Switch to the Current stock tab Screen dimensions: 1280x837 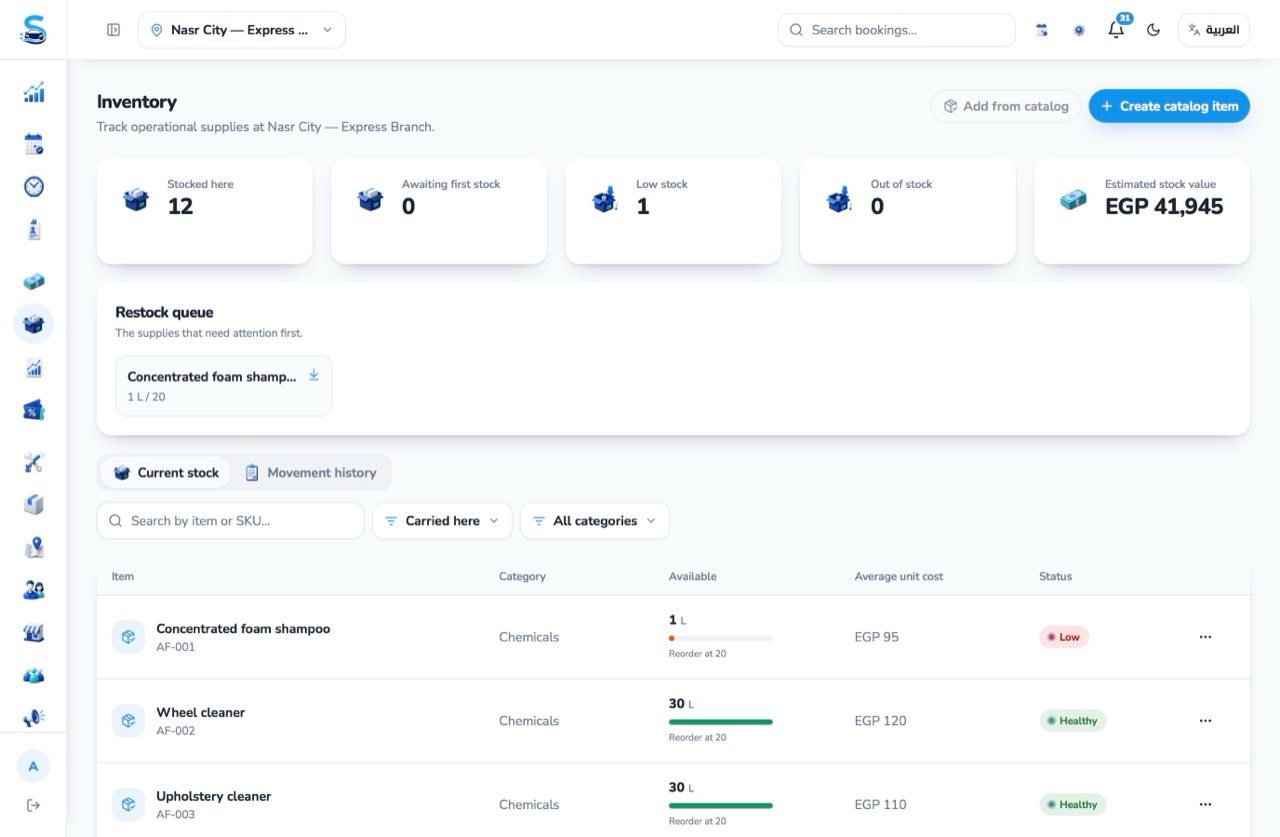coord(166,473)
